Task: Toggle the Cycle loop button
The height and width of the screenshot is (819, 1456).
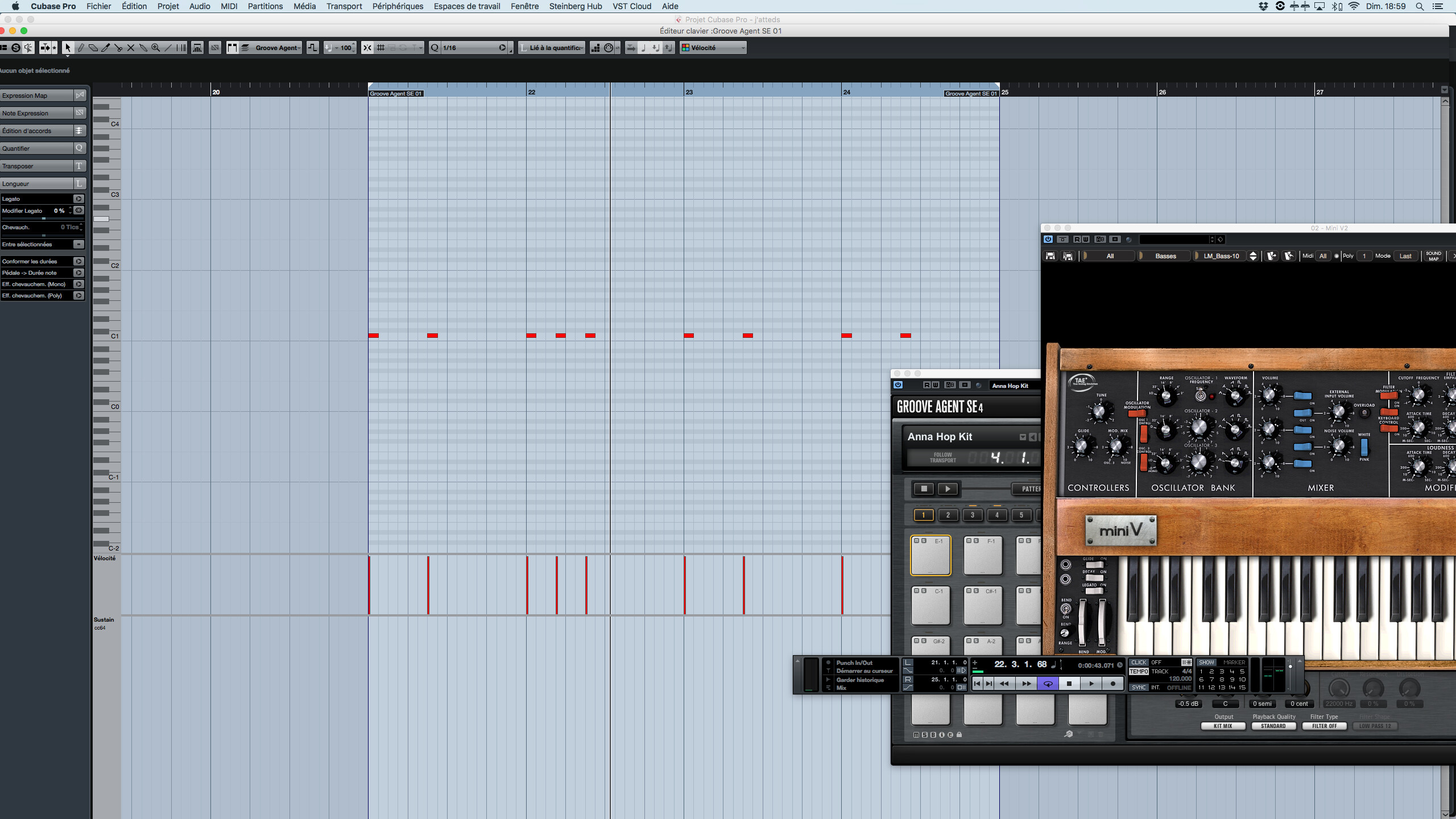Action: click(1048, 684)
